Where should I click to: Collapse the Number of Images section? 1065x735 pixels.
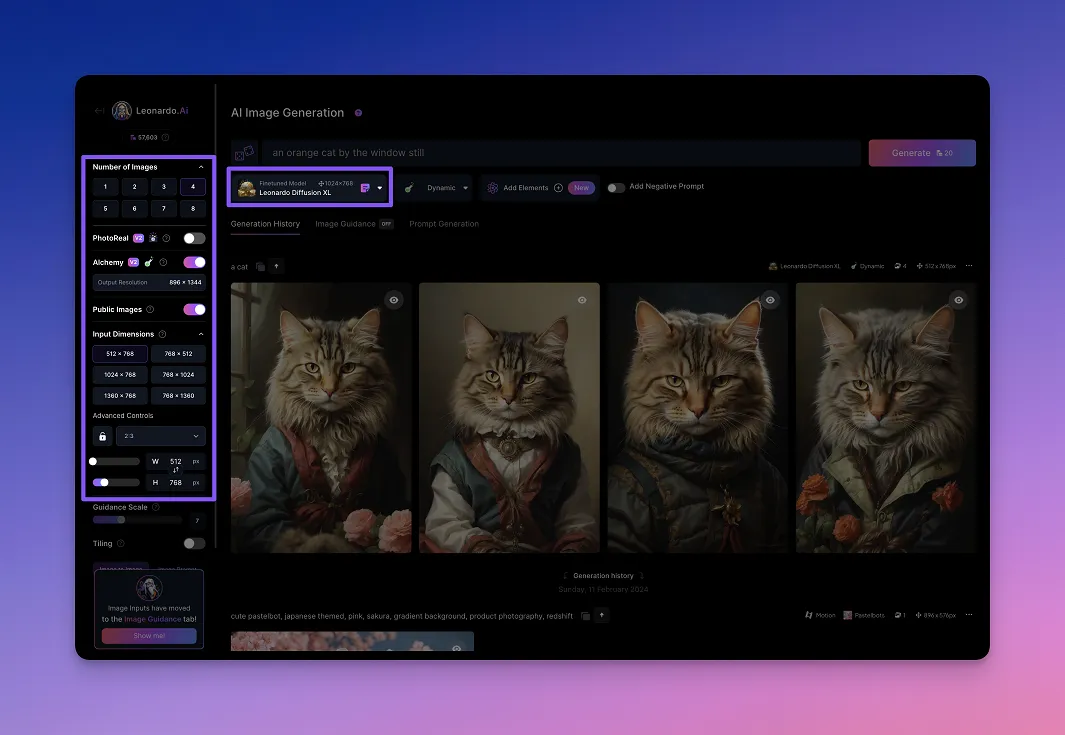pos(201,167)
